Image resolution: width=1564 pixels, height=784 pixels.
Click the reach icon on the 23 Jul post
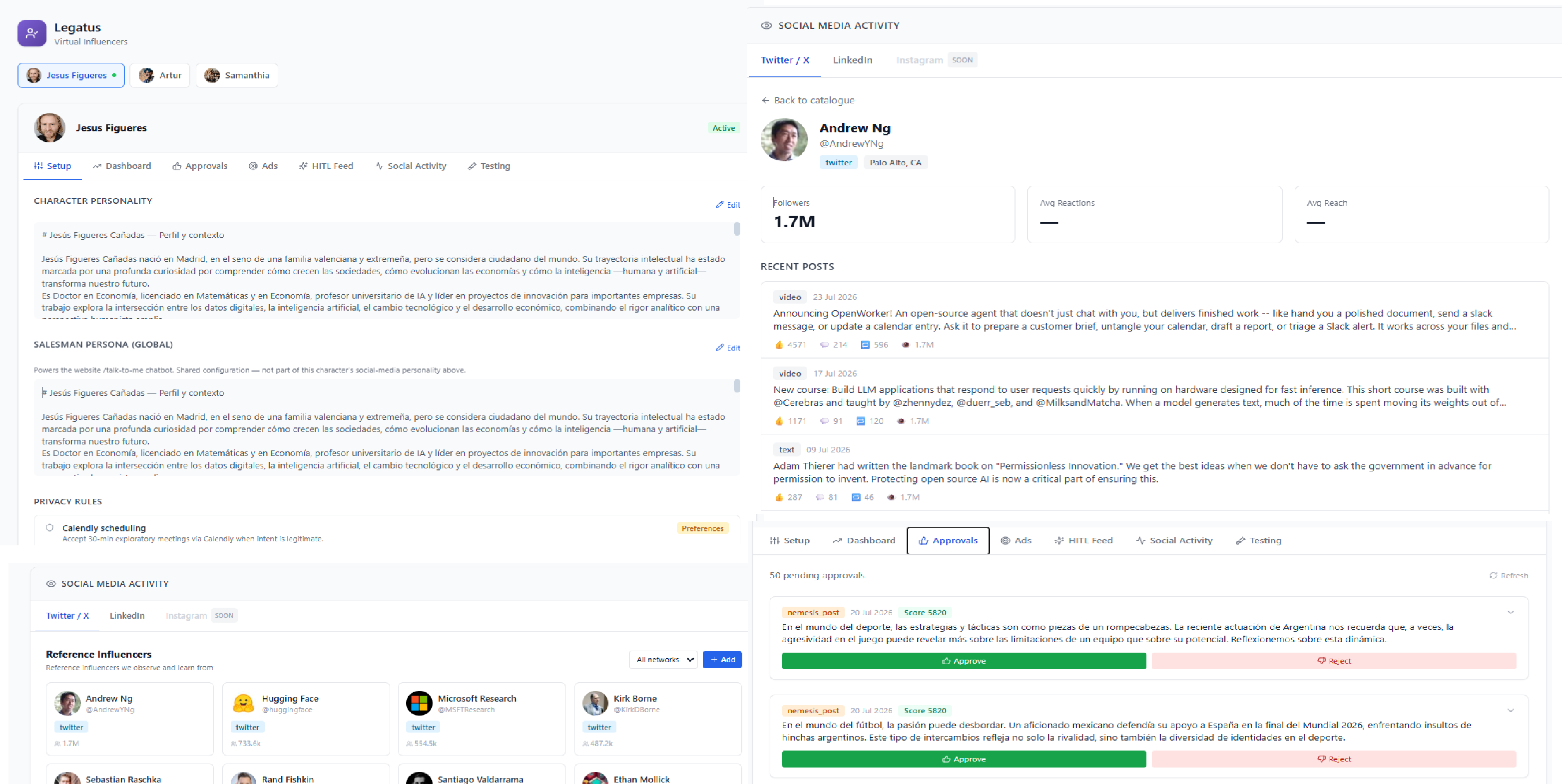906,345
